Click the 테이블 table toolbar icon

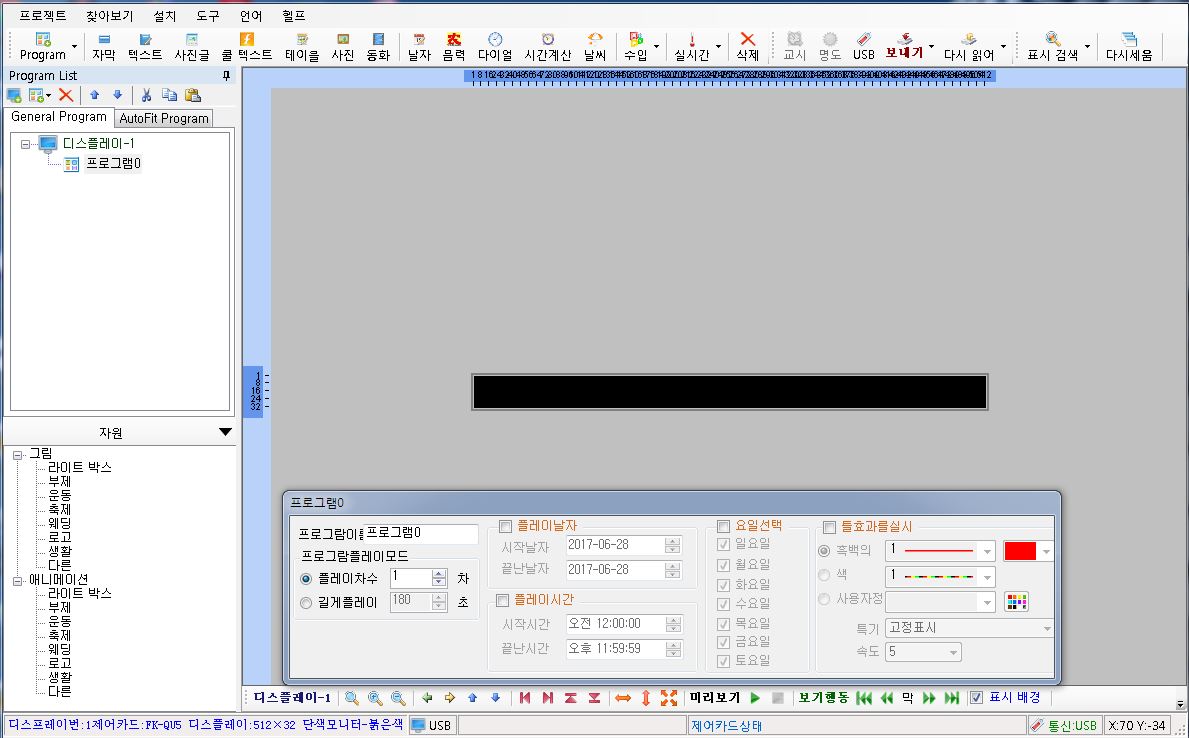(302, 46)
